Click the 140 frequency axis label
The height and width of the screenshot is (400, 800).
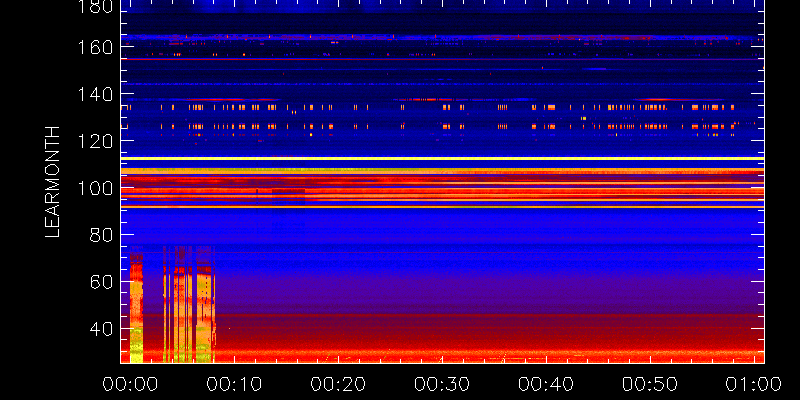[x=95, y=95]
